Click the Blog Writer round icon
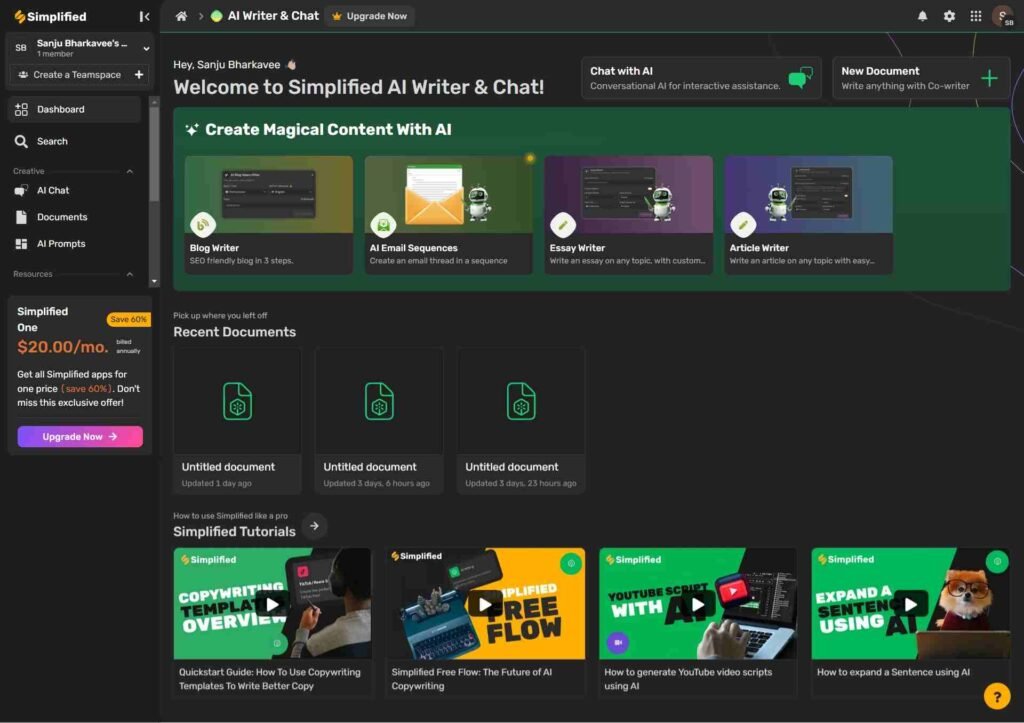Screen dimensions: 1024x723 203,225
